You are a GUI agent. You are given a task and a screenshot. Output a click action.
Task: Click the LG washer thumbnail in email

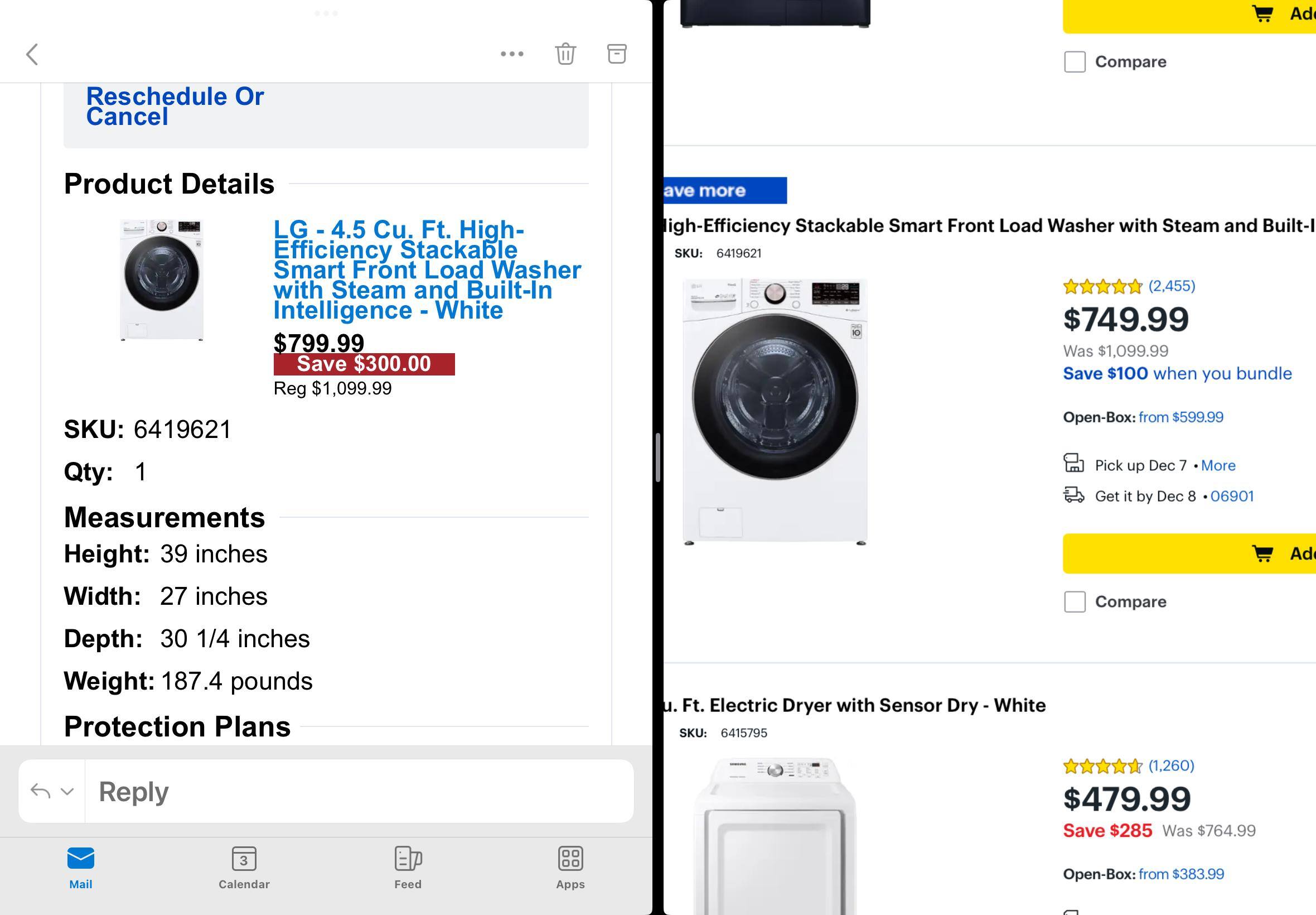162,280
